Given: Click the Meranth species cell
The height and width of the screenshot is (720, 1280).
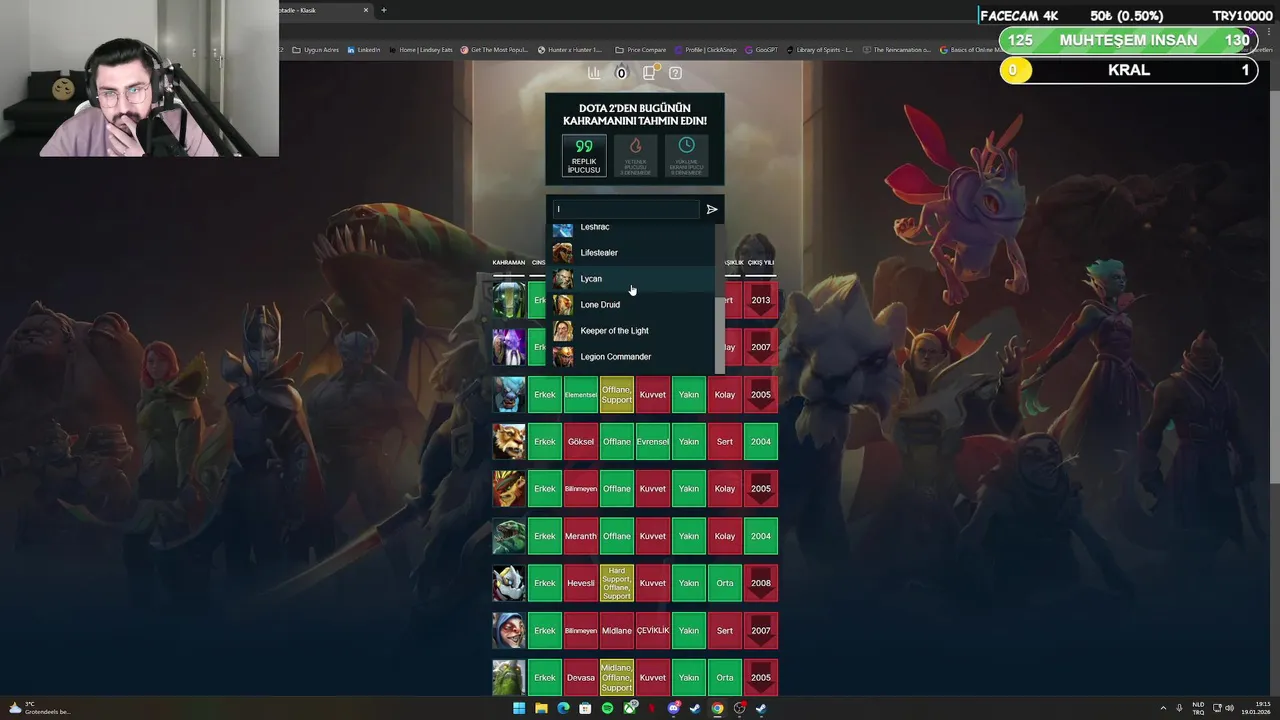Looking at the screenshot, I should (581, 536).
